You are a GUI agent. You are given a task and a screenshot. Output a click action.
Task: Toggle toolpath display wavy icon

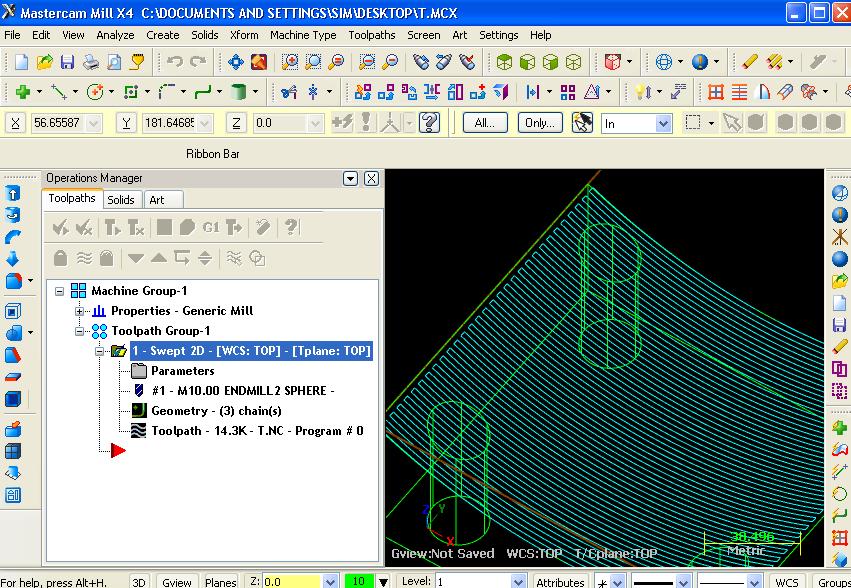84,258
